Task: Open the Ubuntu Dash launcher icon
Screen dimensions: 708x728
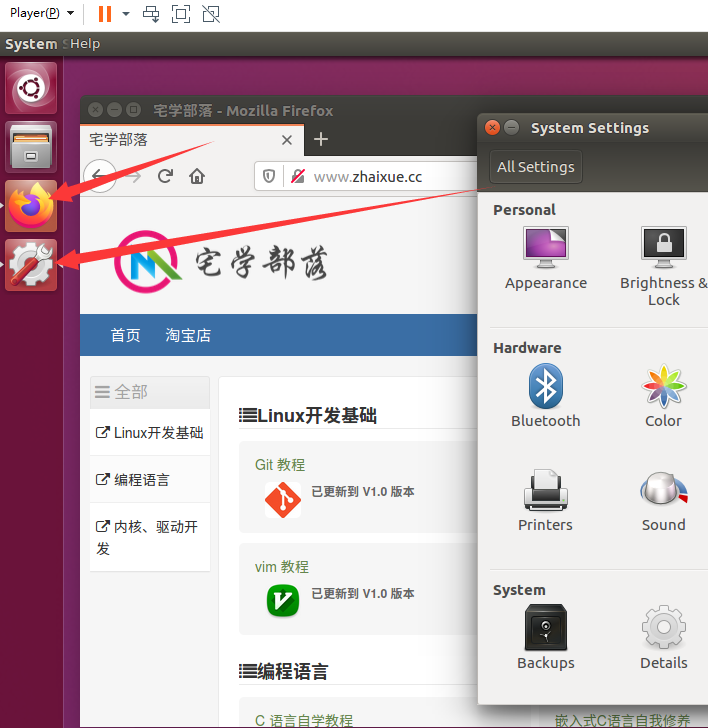Action: 31,88
